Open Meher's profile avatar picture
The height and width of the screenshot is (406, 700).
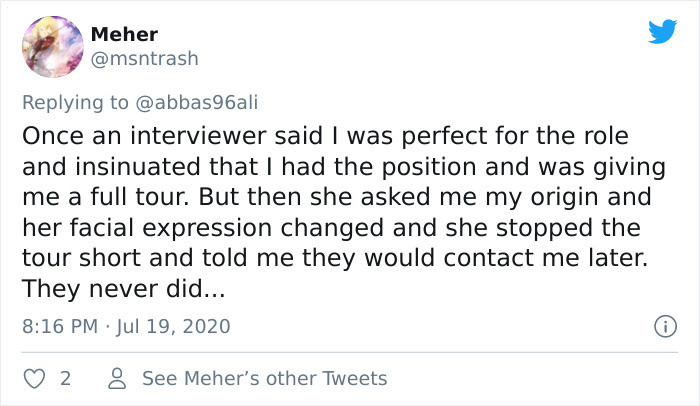tap(50, 46)
